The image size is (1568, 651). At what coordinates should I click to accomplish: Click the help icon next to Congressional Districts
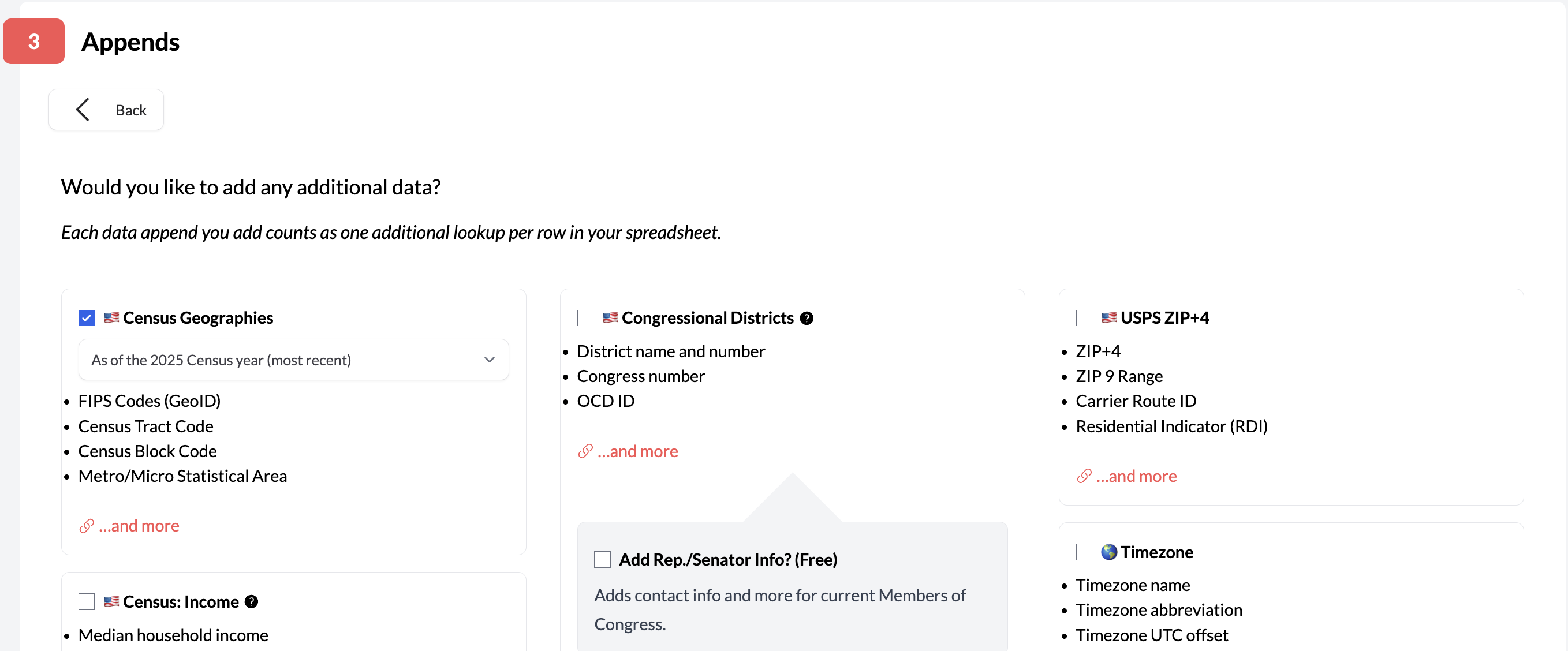click(807, 317)
